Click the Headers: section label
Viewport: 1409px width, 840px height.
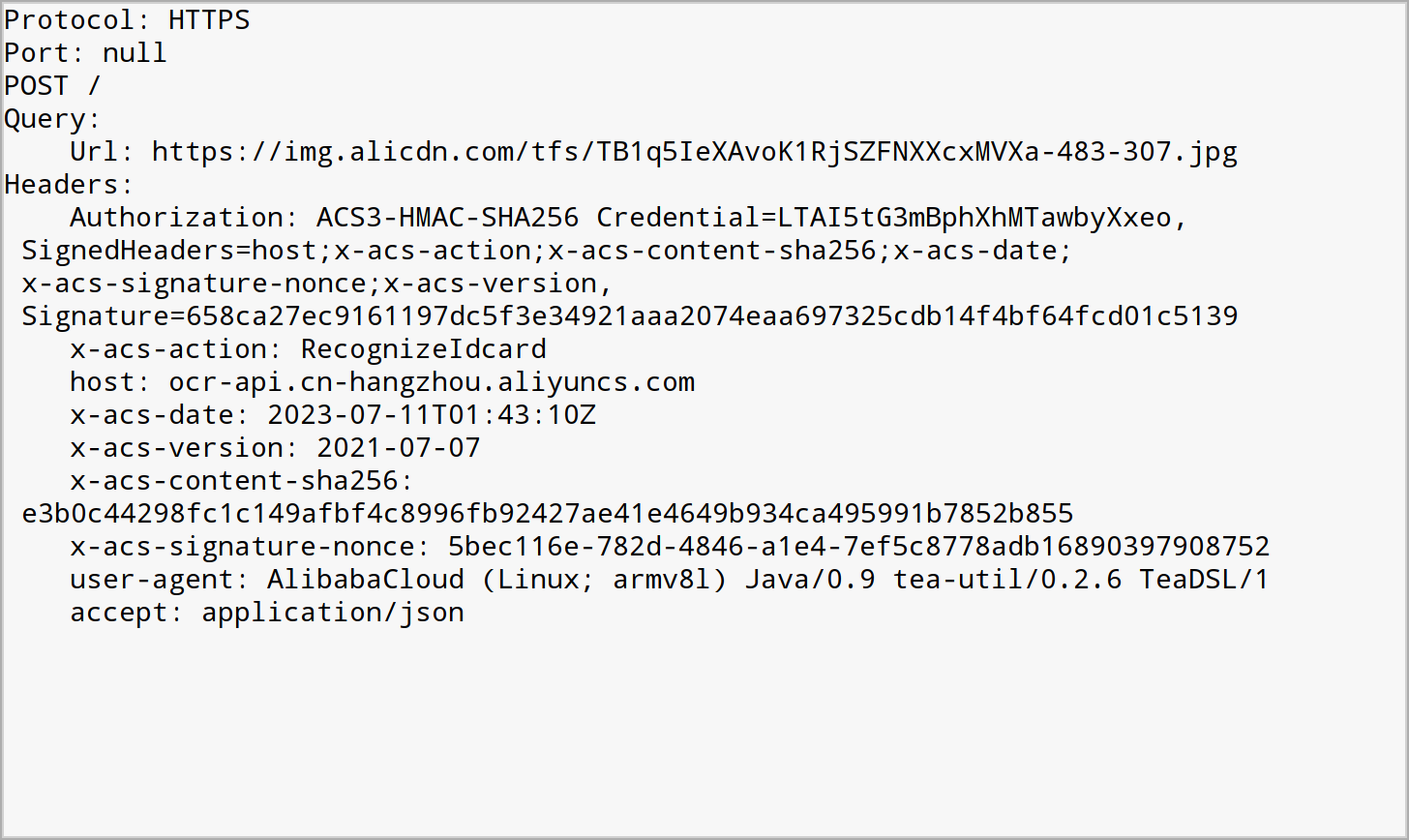(x=70, y=185)
